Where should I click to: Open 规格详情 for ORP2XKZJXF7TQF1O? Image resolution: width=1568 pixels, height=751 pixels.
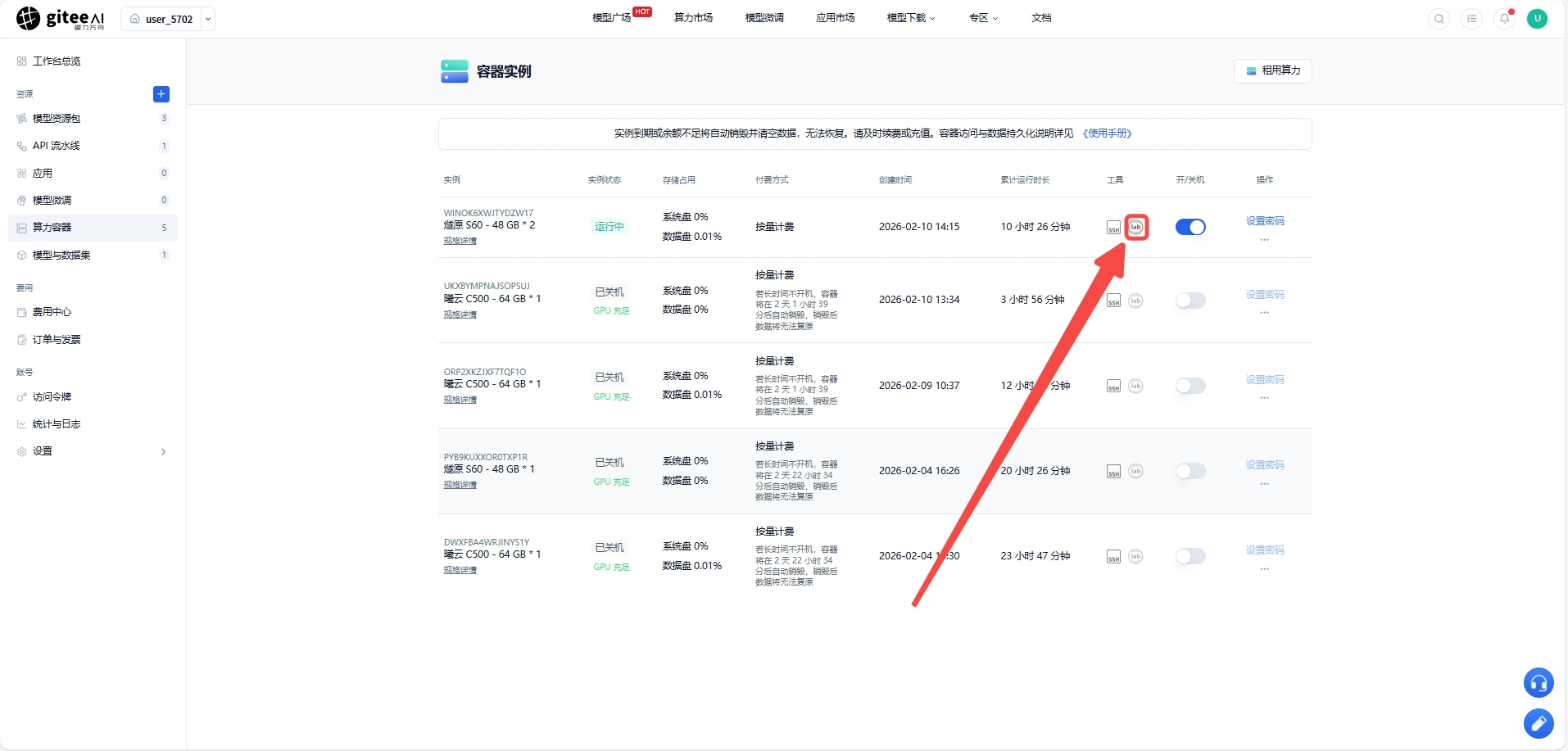click(460, 400)
